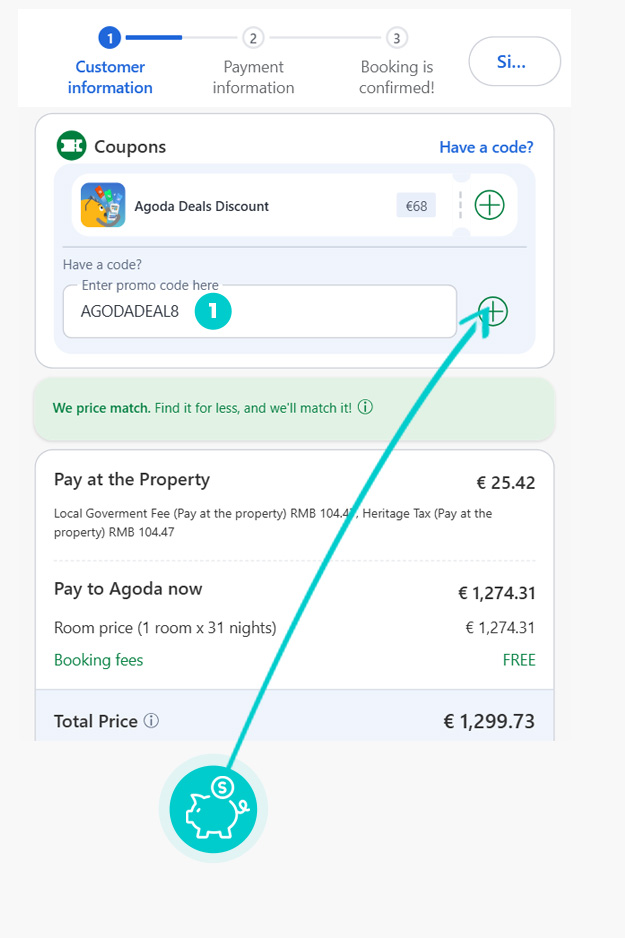Click the step 3 circle indicator
The width and height of the screenshot is (625, 938).
397,38
